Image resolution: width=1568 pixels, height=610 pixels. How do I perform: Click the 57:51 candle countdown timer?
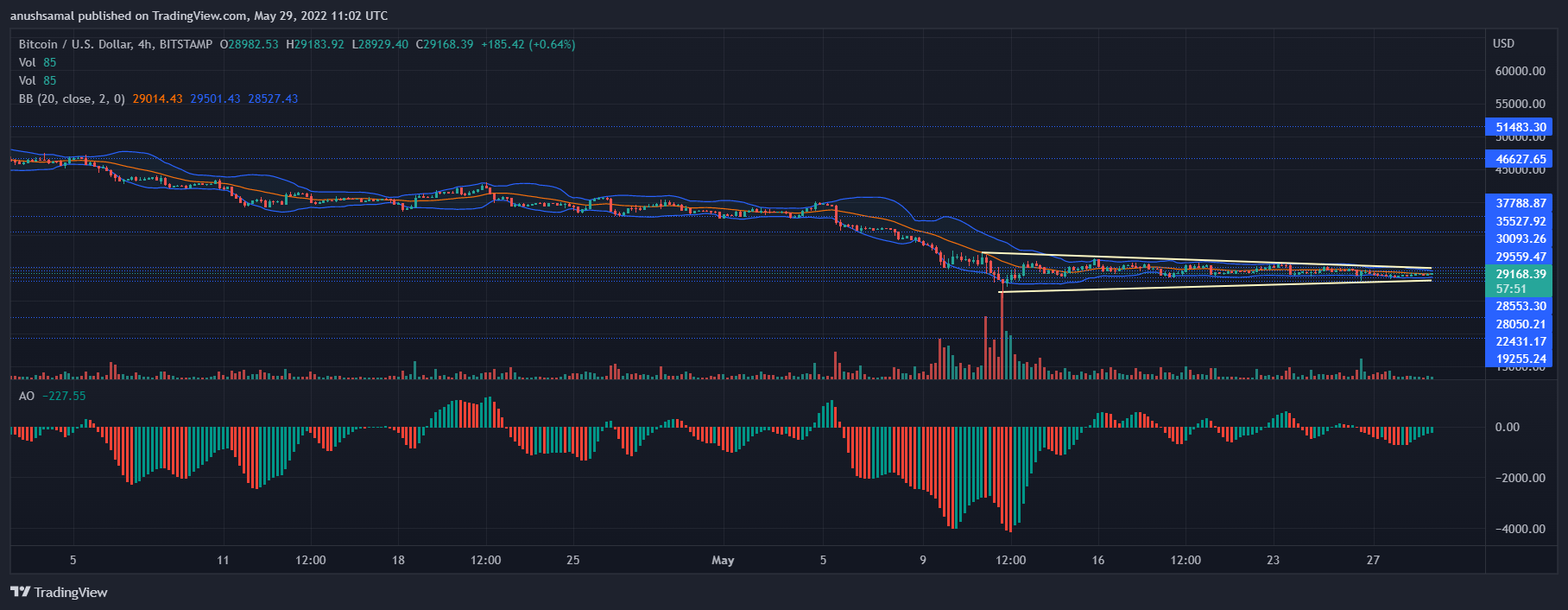coord(1510,289)
